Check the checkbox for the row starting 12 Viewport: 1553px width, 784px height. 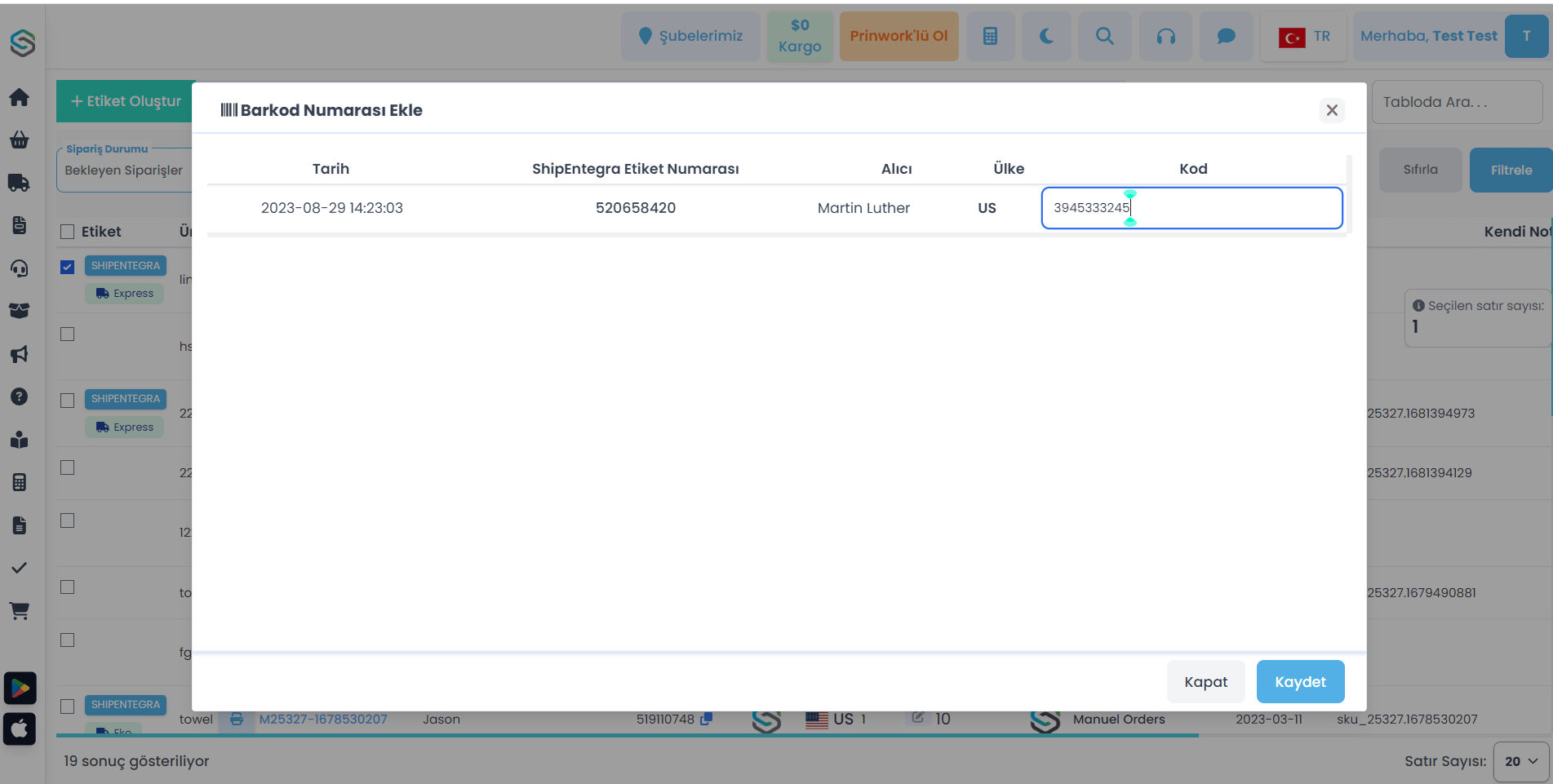click(x=68, y=520)
